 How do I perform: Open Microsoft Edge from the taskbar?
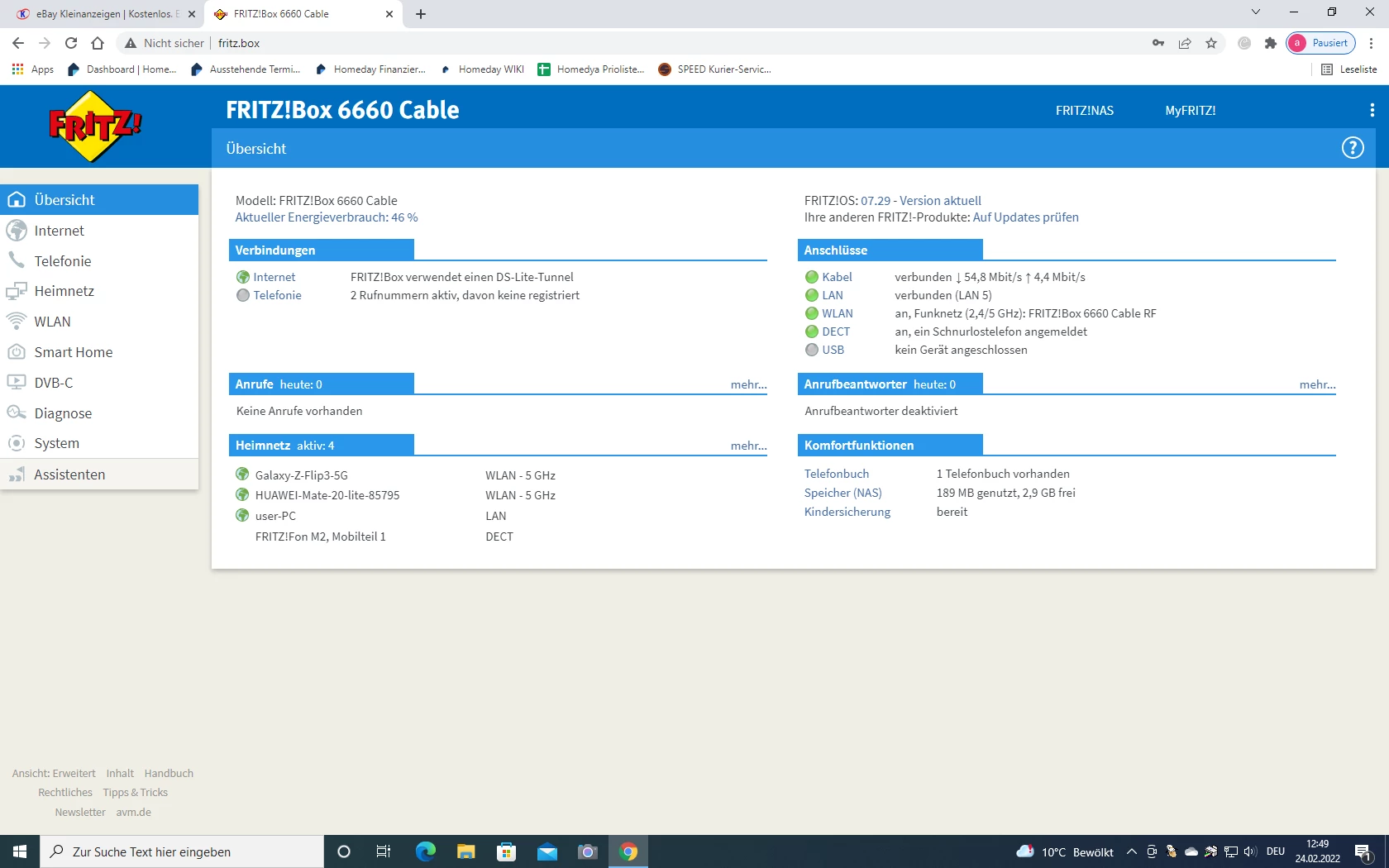(x=425, y=851)
